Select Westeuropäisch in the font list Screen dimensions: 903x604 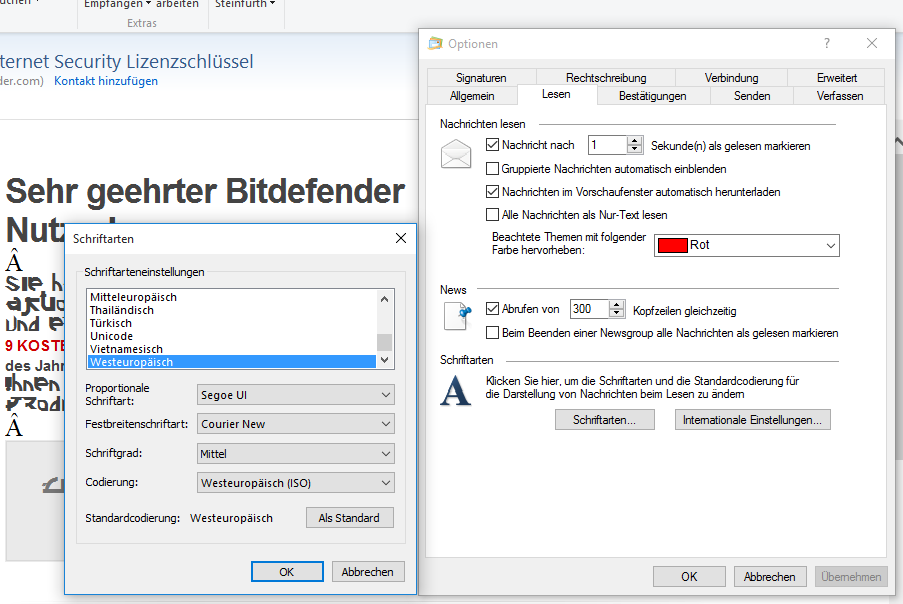tap(232, 362)
